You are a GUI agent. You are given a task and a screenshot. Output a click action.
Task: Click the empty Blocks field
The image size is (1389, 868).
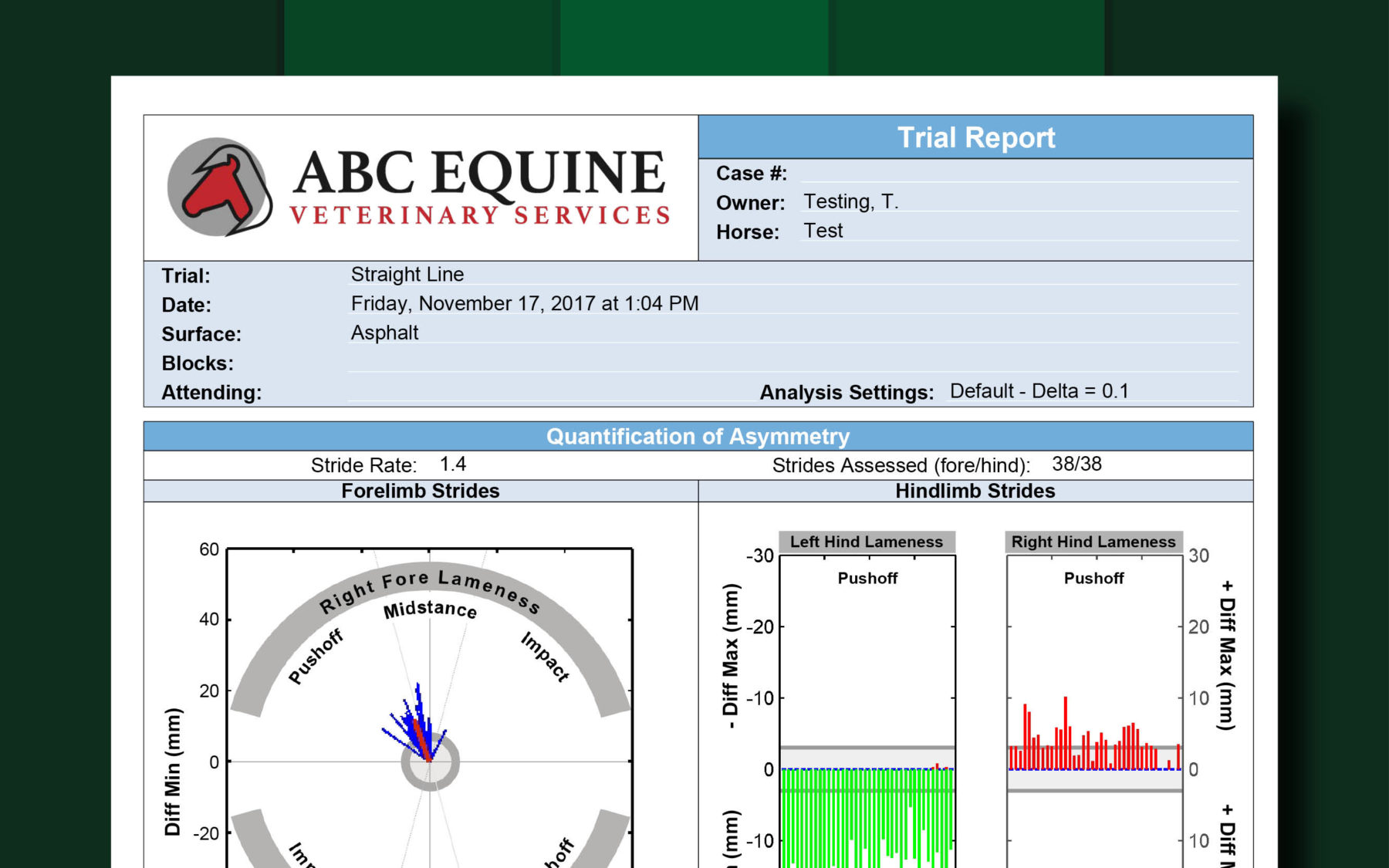point(792,363)
